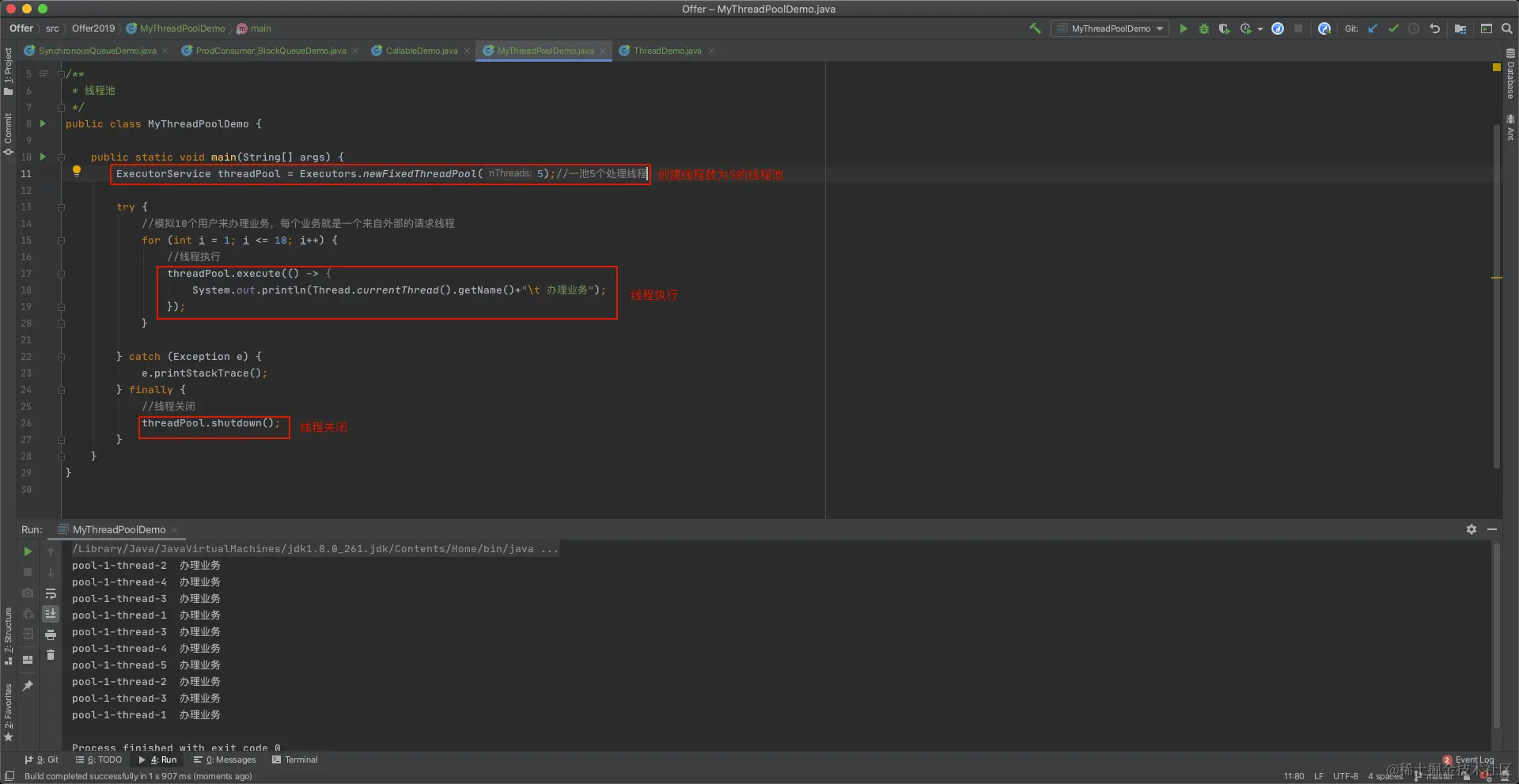Close the CallableDemo.java tab
1519x784 pixels.
point(467,51)
